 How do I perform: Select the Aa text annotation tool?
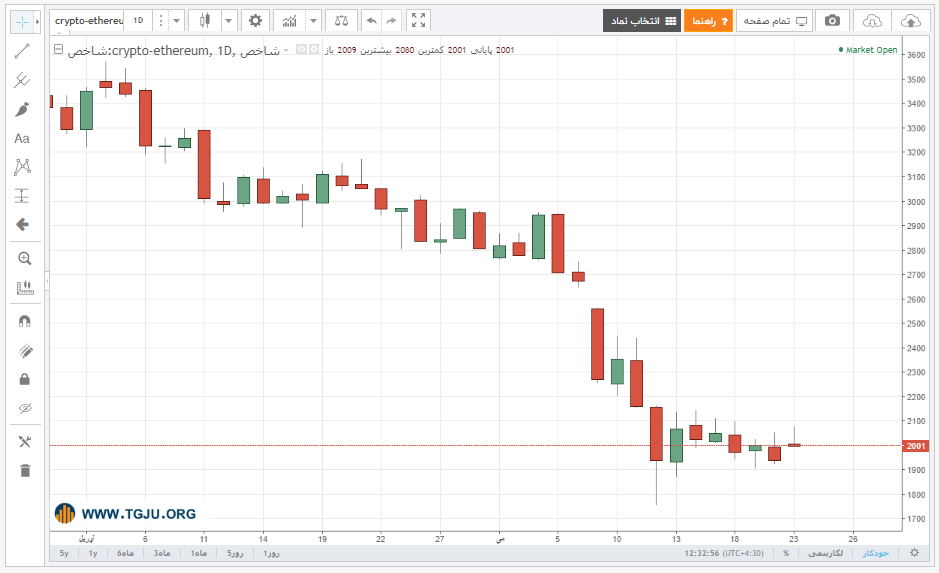point(22,138)
